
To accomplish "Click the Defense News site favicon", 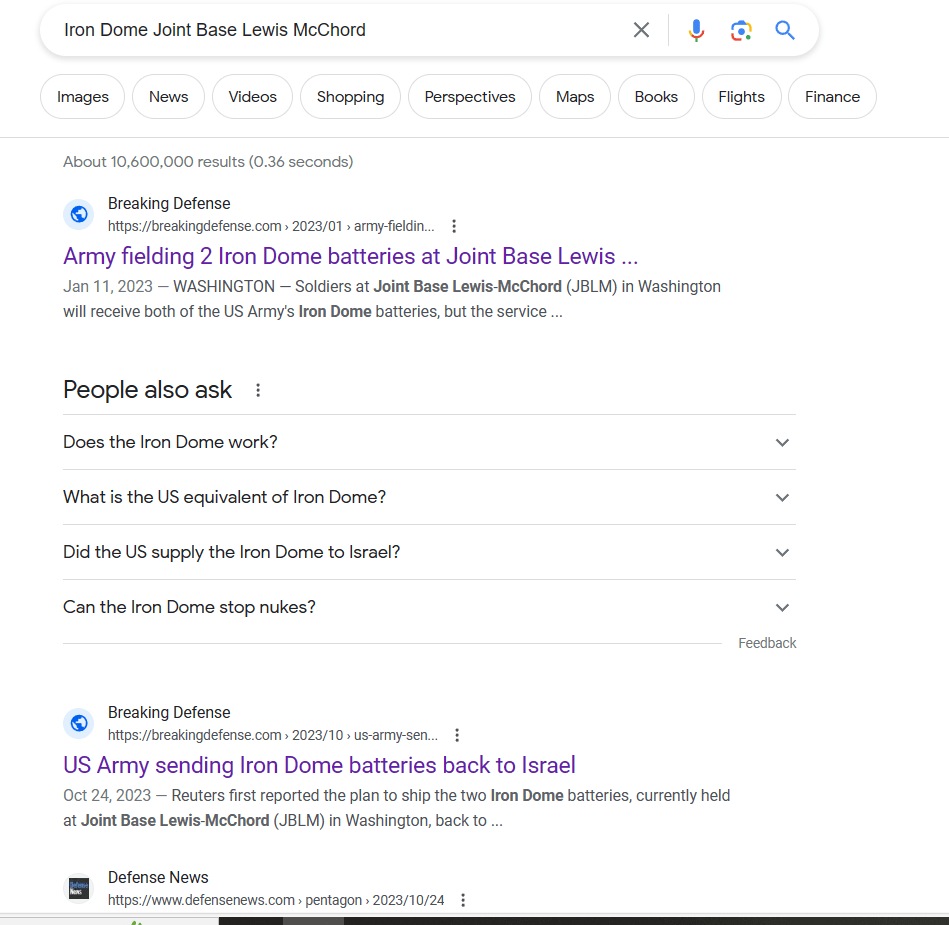I will 79,888.
